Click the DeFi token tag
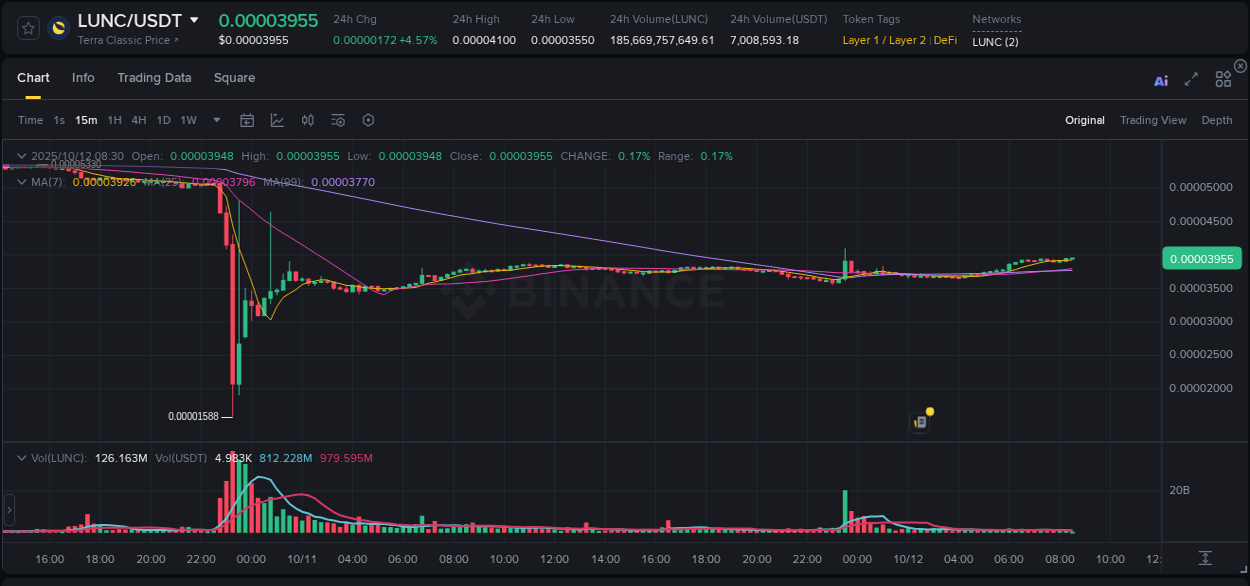 pos(944,41)
